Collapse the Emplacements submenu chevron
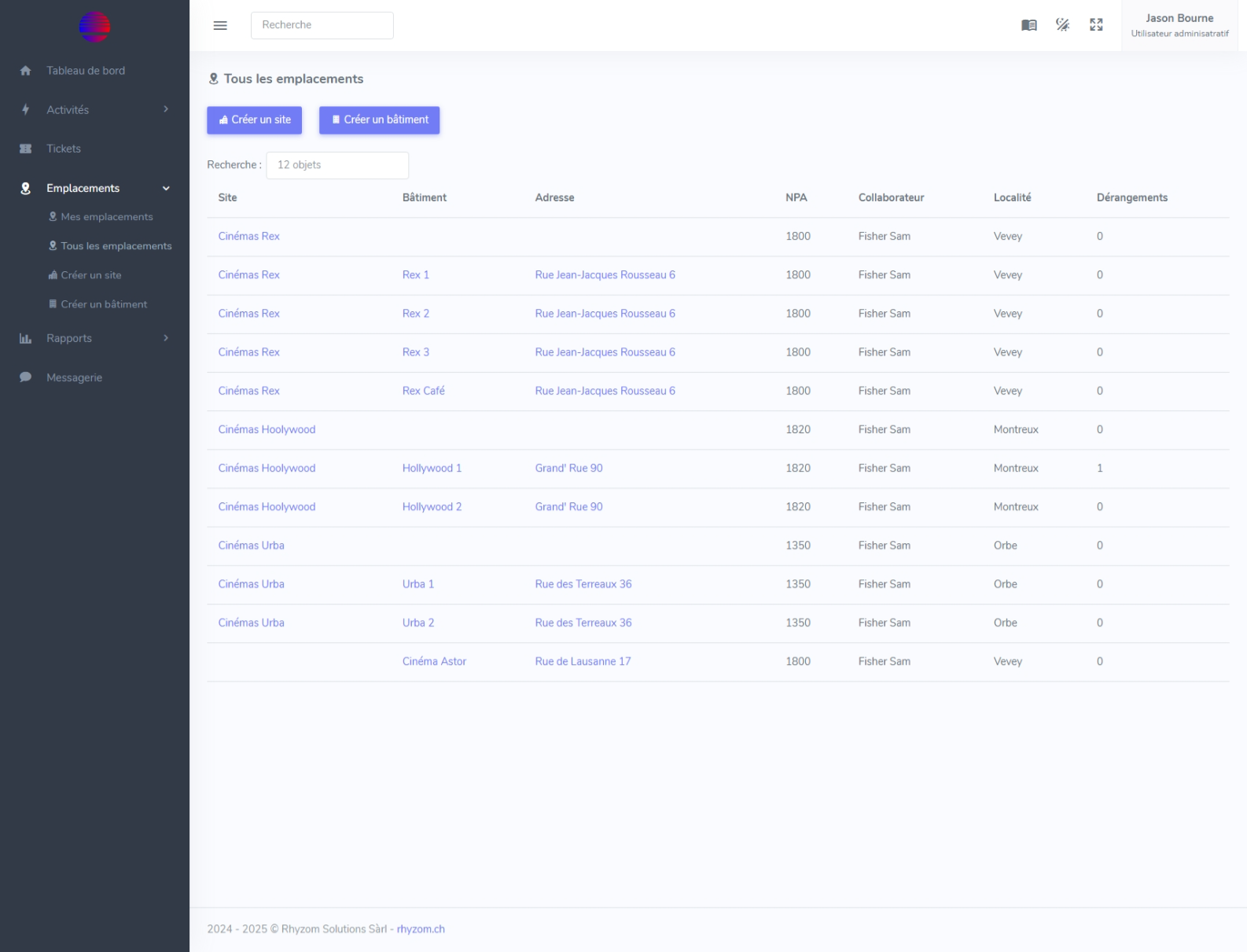Screen dimensions: 1247x952 click(166, 189)
